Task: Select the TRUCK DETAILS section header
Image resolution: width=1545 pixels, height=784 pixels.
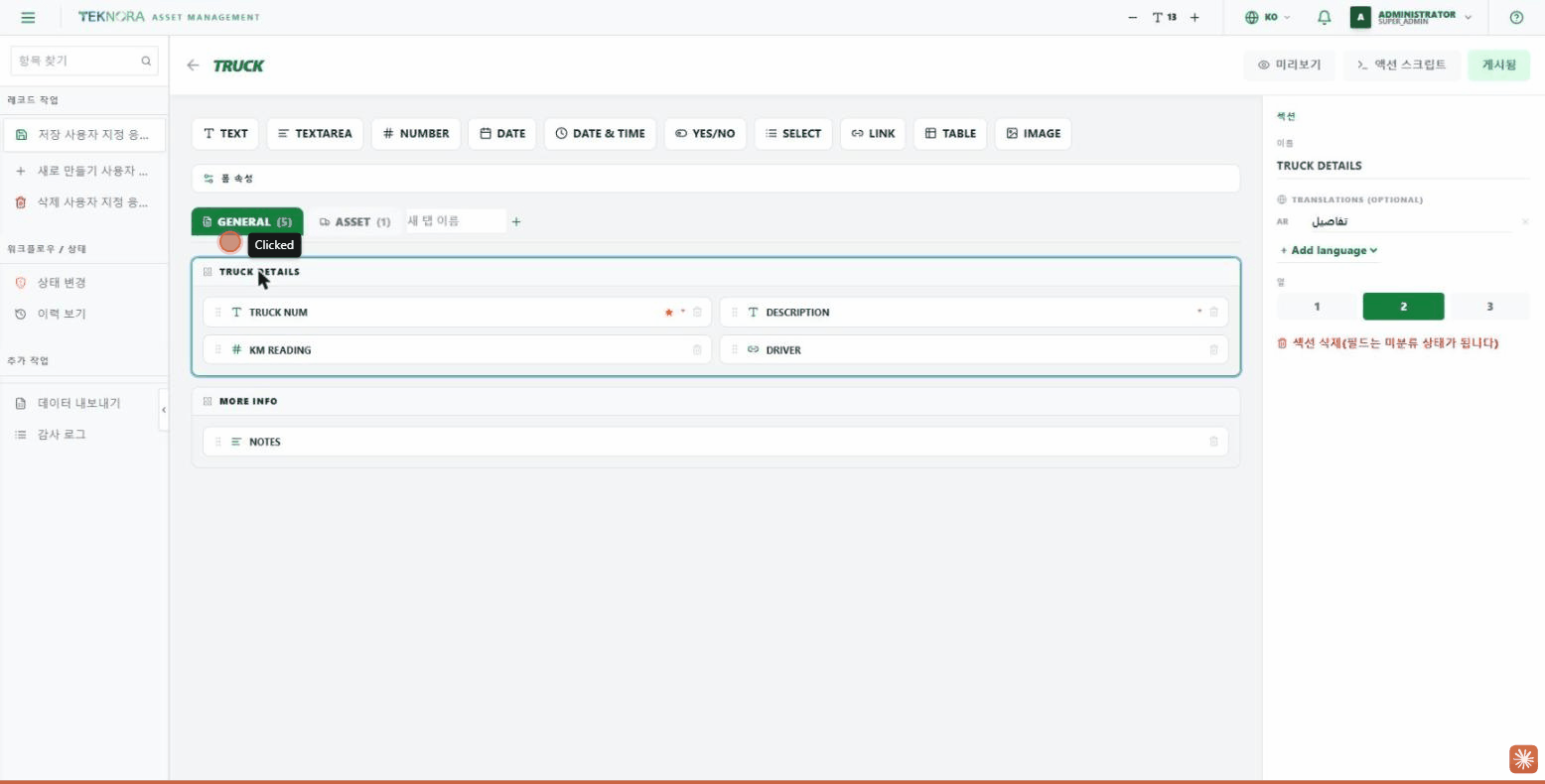Action: click(x=716, y=272)
